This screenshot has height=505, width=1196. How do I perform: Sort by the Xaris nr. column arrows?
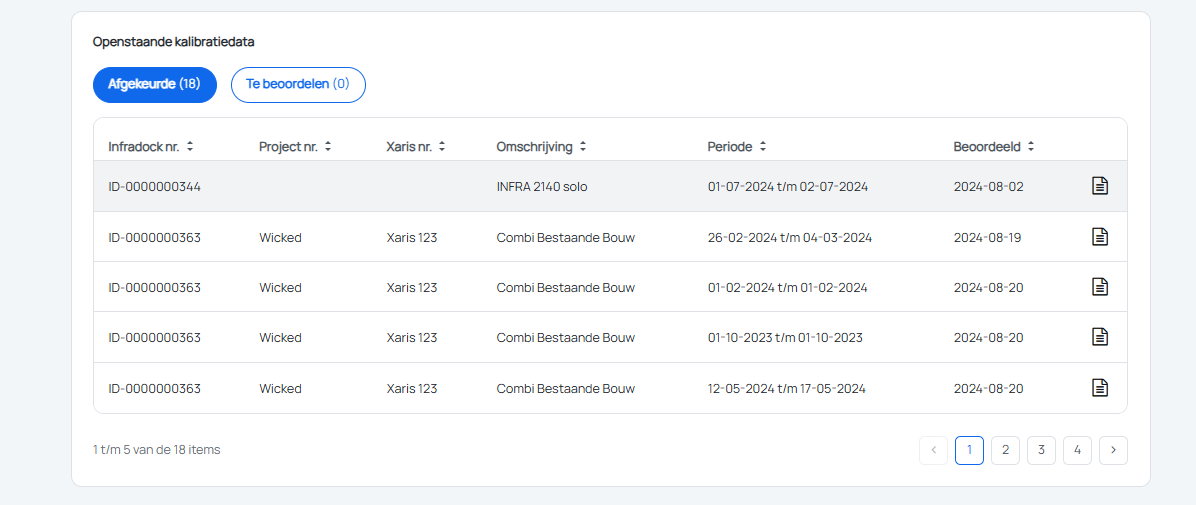pos(442,146)
